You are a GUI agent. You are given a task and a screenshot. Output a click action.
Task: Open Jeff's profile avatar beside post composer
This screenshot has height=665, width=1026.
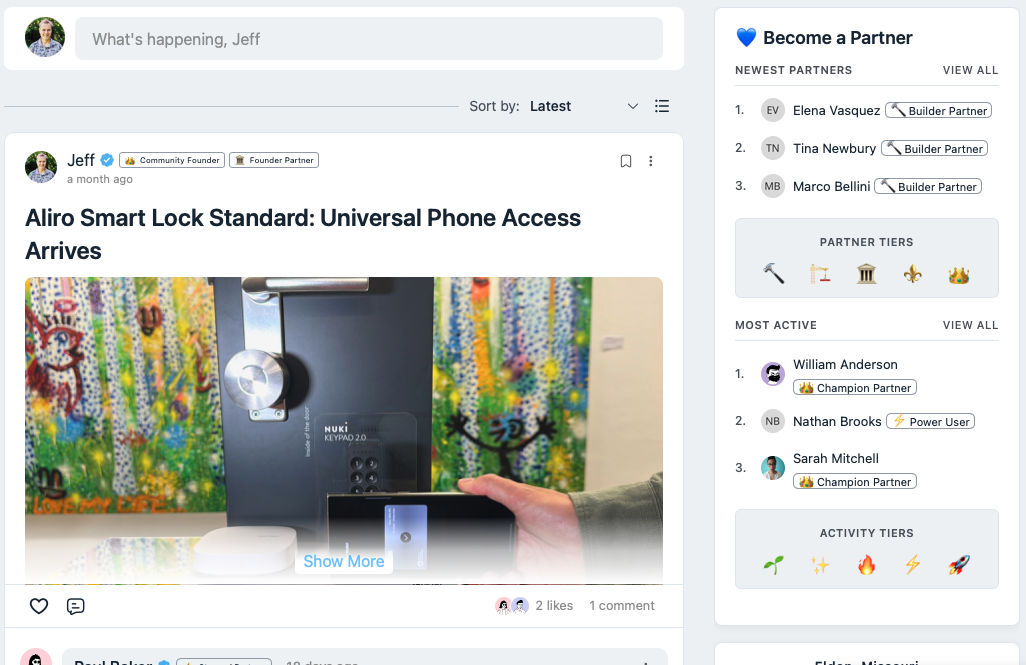point(45,37)
